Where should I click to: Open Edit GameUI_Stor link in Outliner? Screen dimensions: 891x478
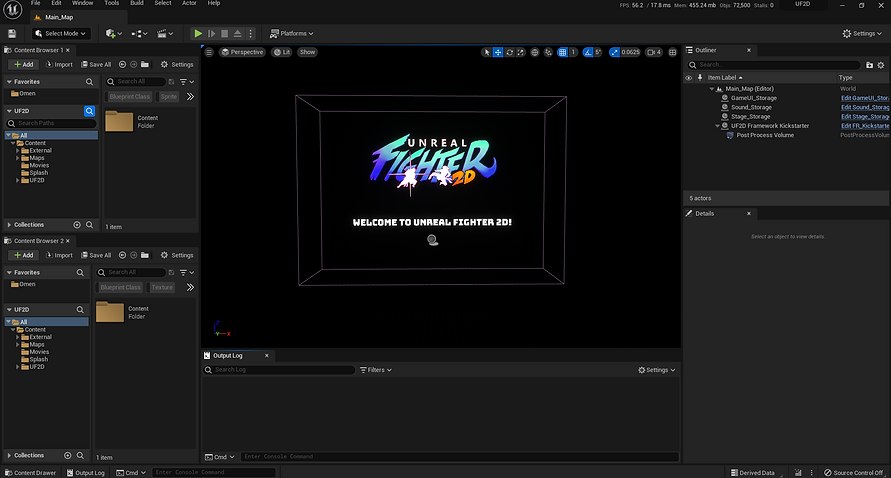tap(865, 98)
